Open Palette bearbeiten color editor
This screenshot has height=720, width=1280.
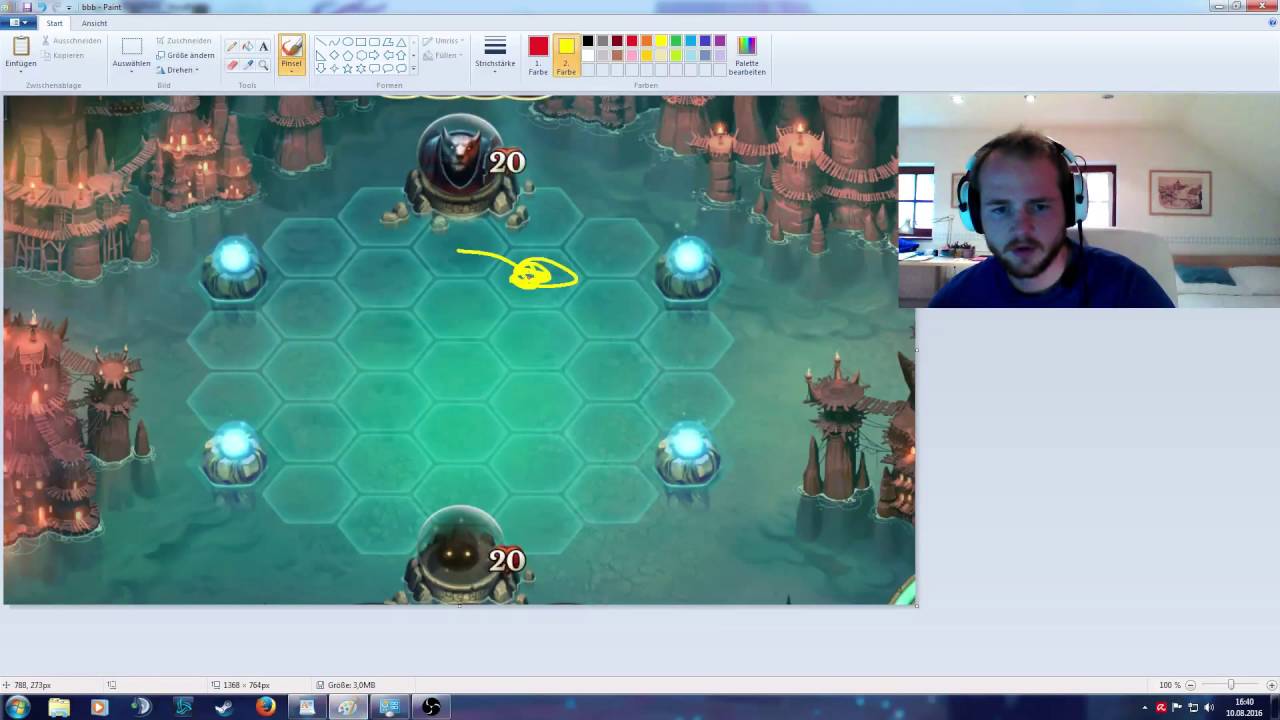(747, 57)
